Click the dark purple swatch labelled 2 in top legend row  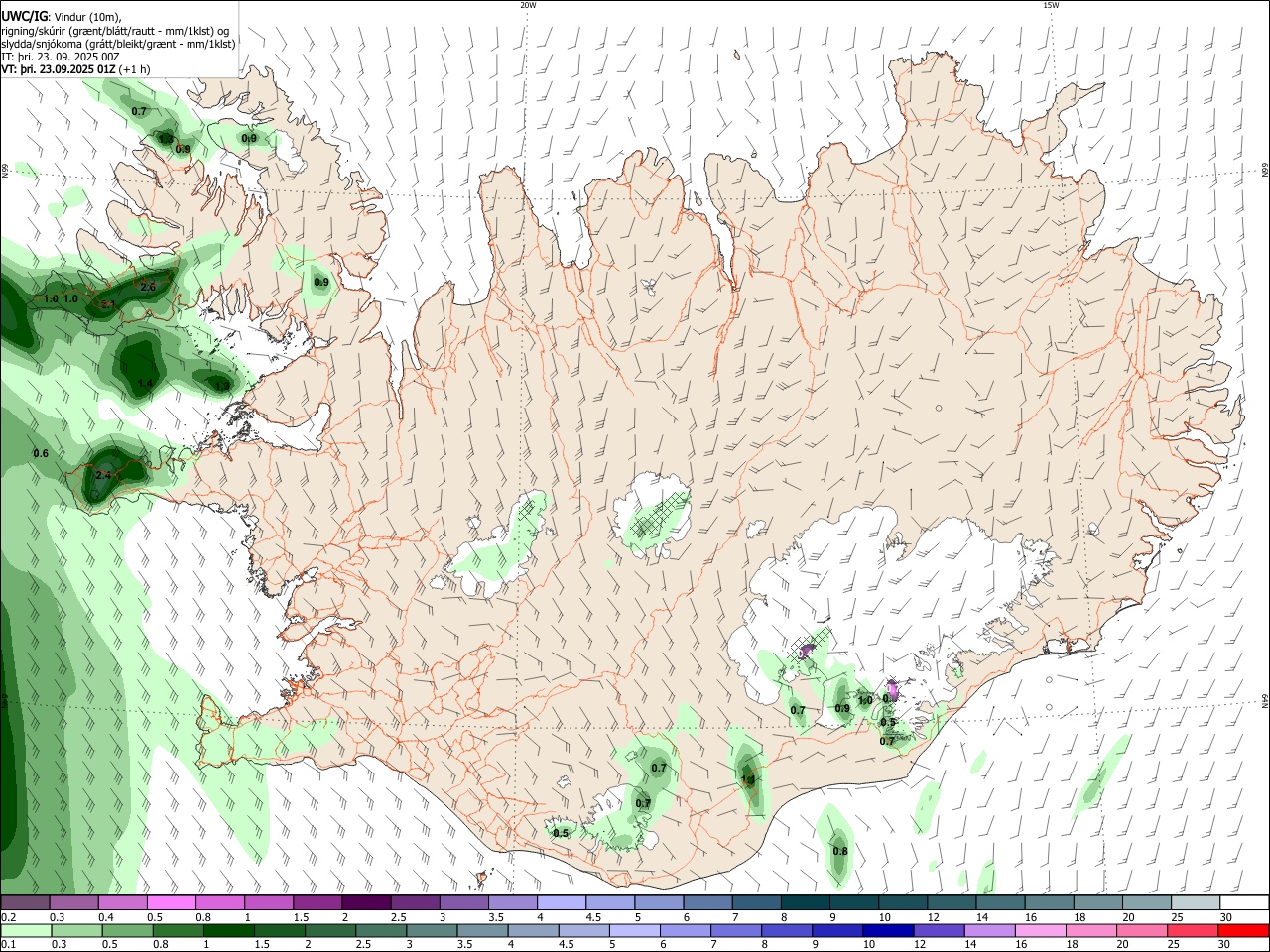tap(366, 902)
